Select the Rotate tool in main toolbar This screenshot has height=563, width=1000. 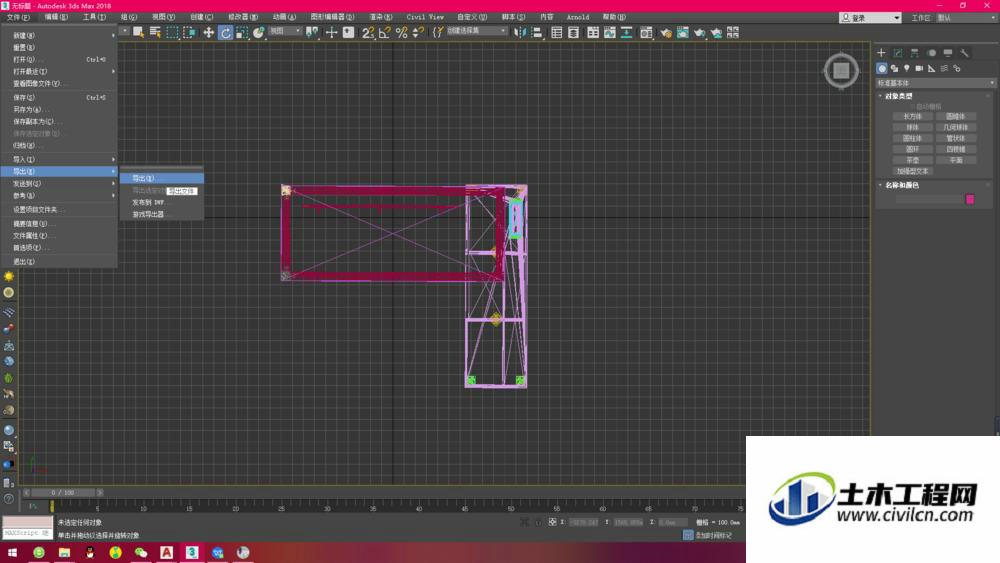coord(225,33)
